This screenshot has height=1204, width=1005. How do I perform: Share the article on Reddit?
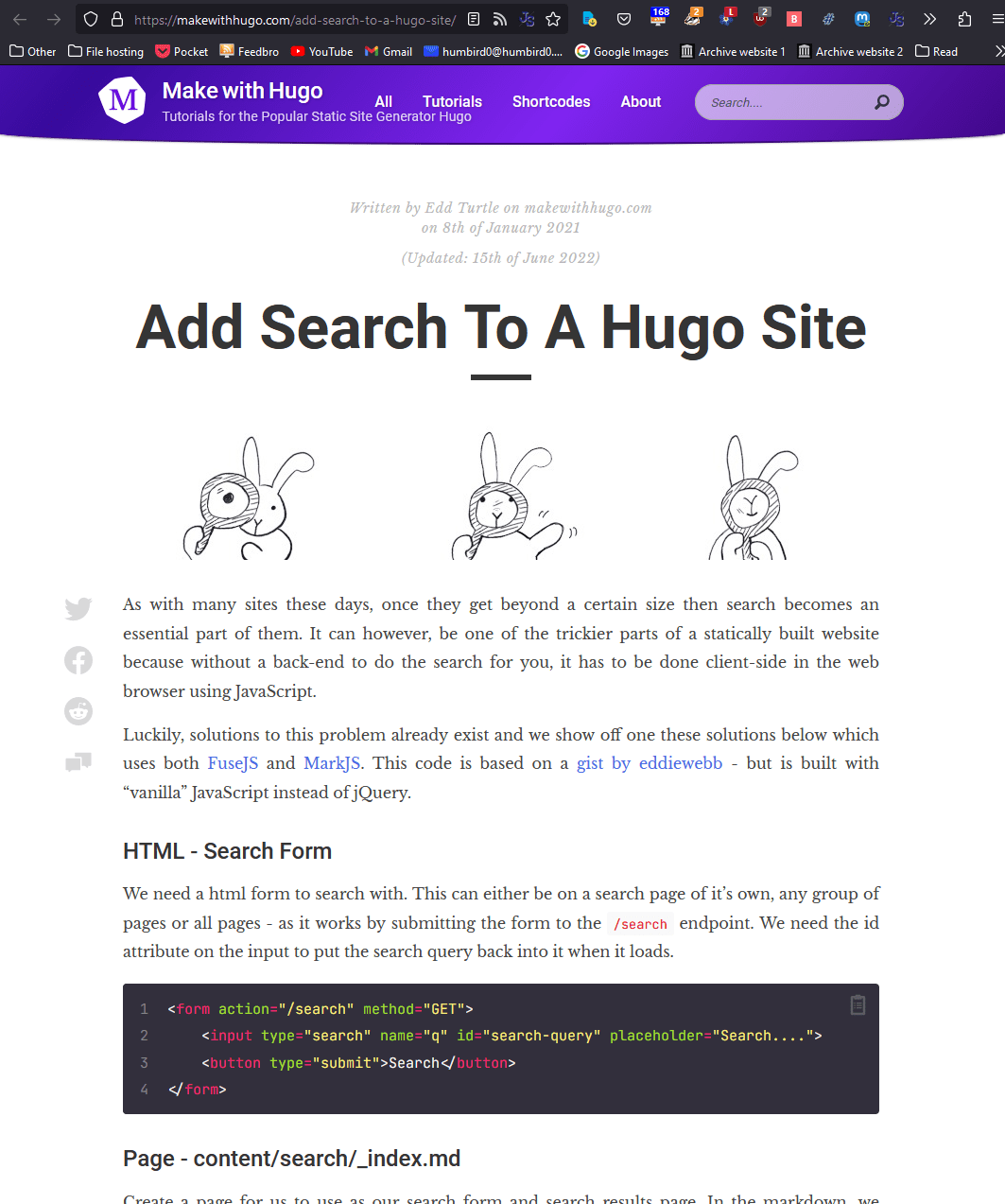pos(78,710)
